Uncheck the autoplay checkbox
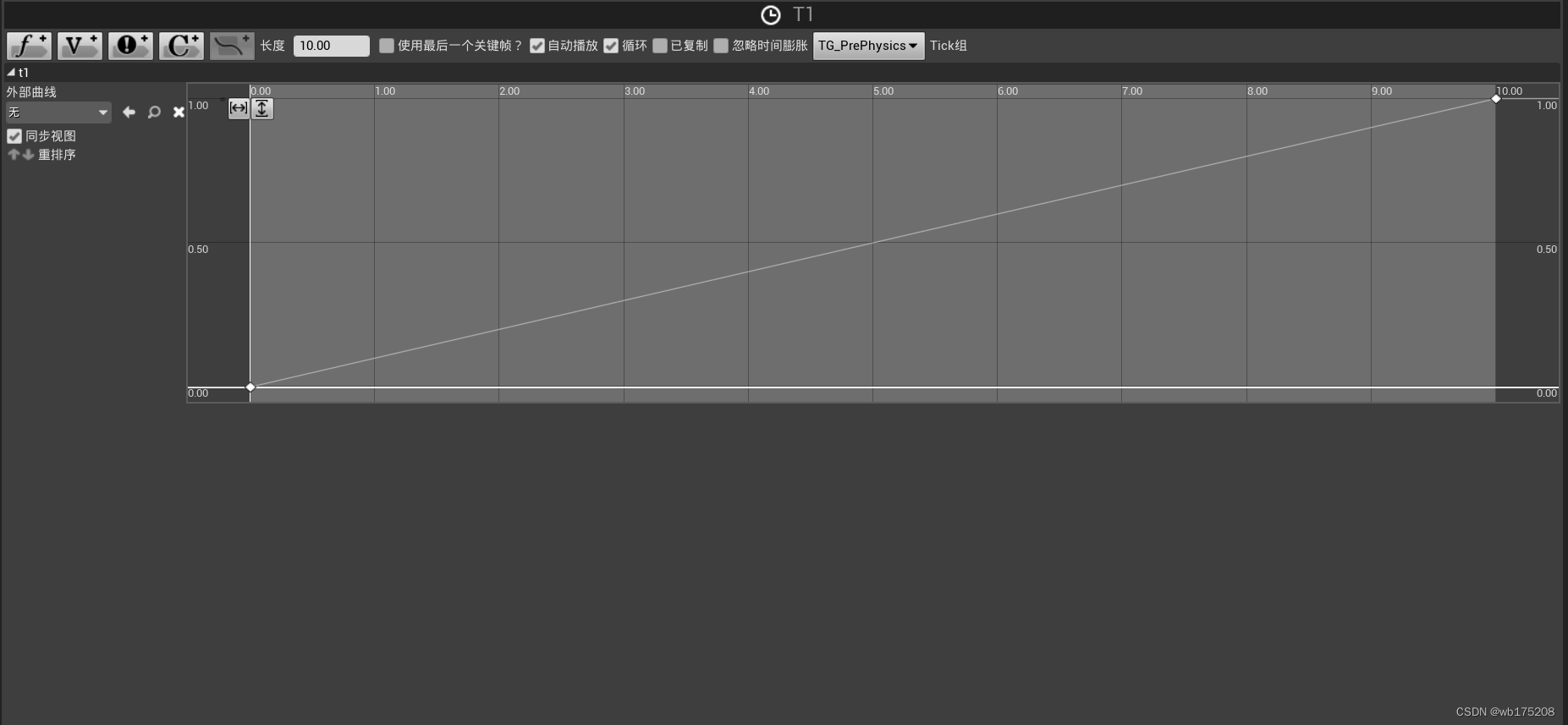This screenshot has width=1568, height=725. [x=537, y=46]
